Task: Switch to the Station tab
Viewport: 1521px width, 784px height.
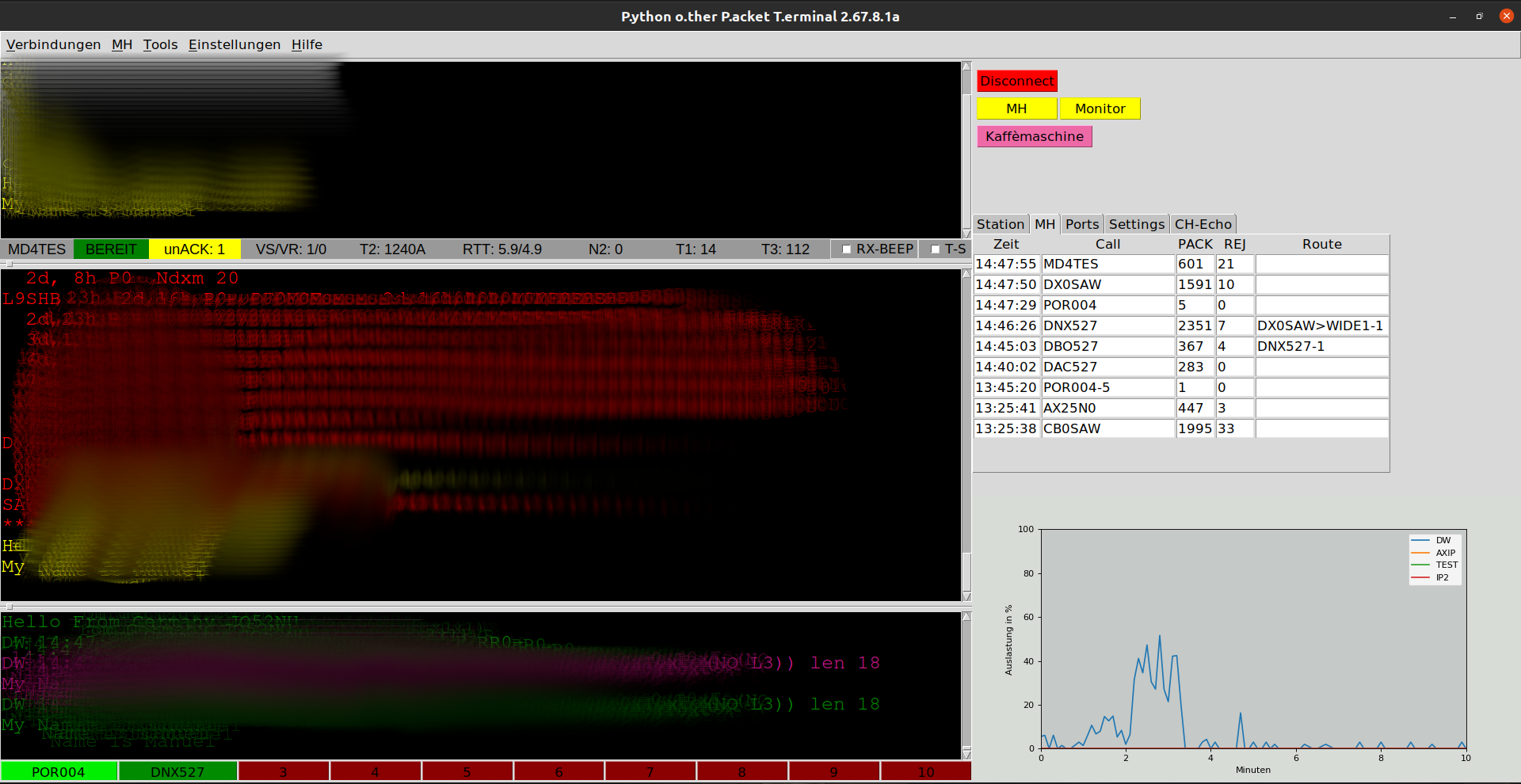Action: 1001,224
